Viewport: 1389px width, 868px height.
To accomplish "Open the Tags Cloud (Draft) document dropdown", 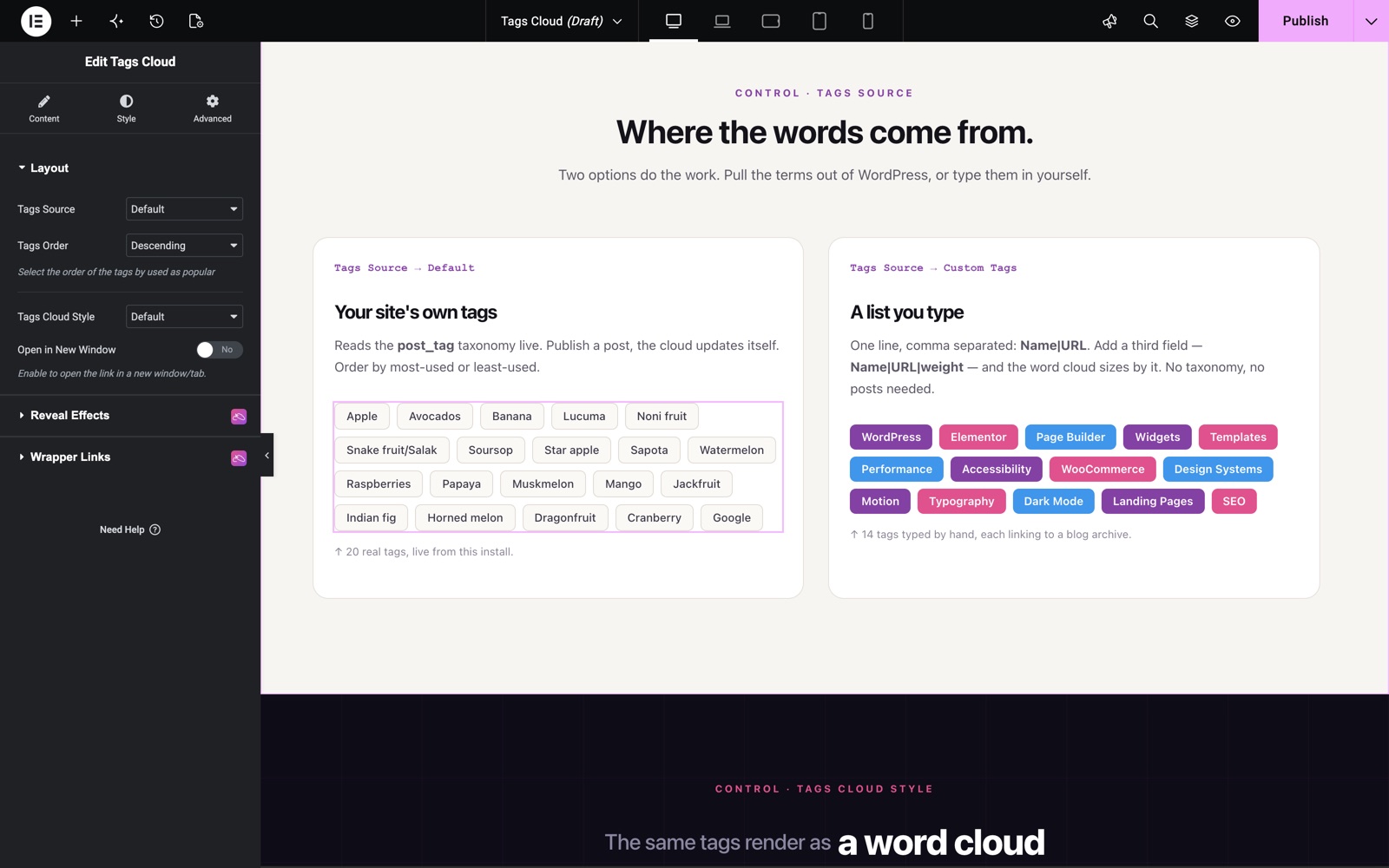I will (562, 21).
